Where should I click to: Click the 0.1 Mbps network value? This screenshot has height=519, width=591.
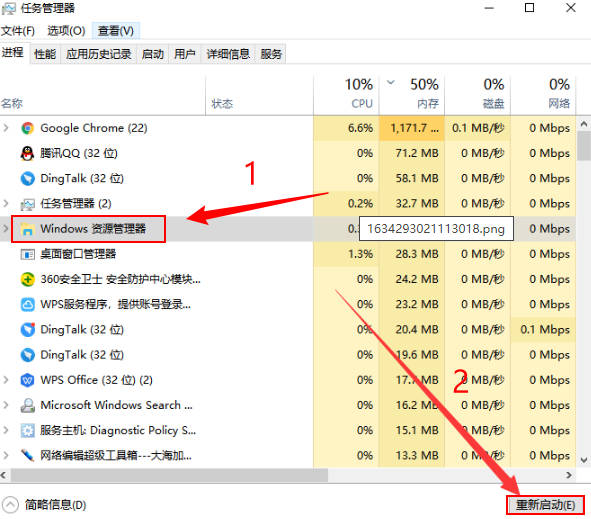(x=545, y=330)
